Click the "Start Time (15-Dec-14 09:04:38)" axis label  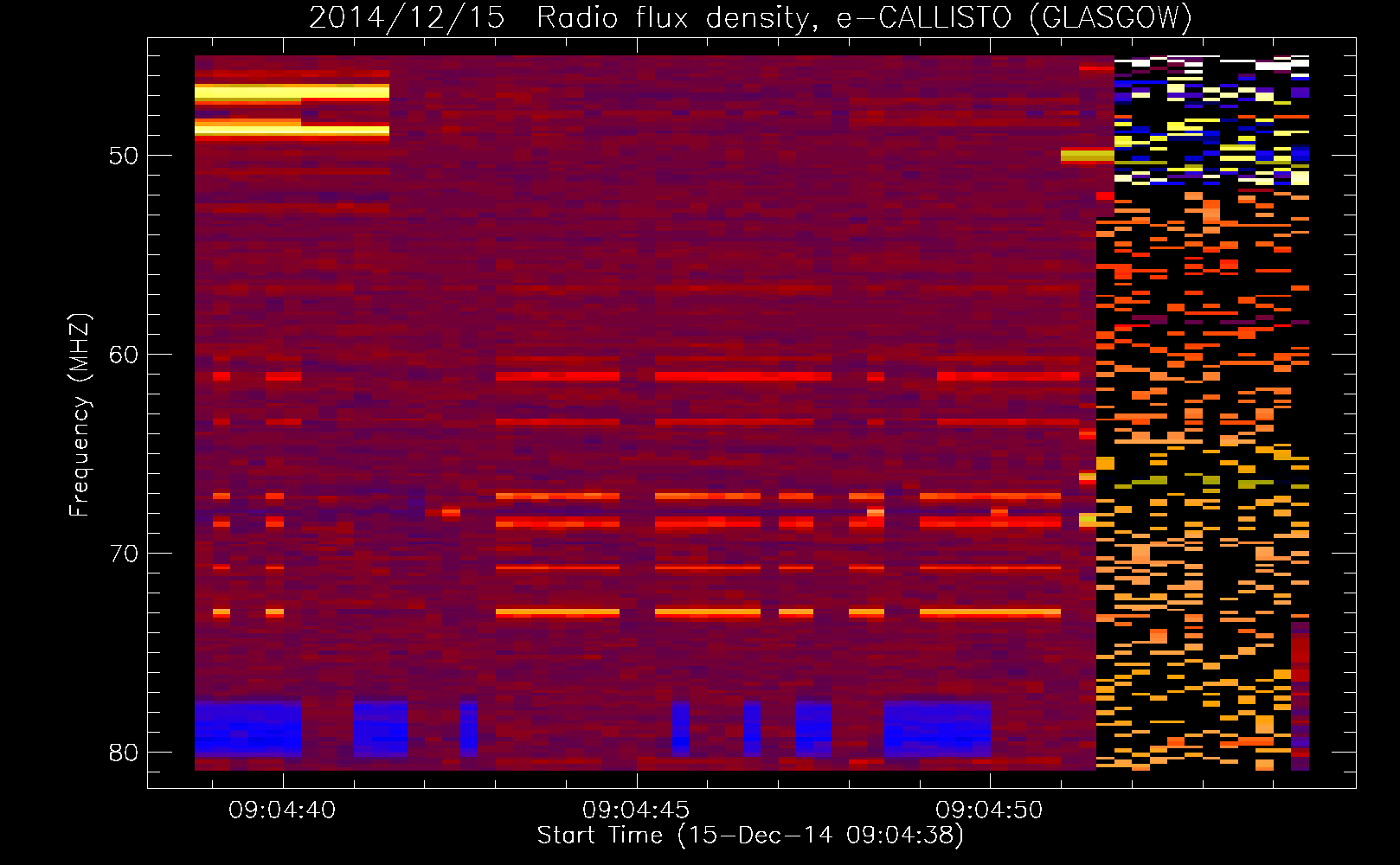tap(750, 836)
